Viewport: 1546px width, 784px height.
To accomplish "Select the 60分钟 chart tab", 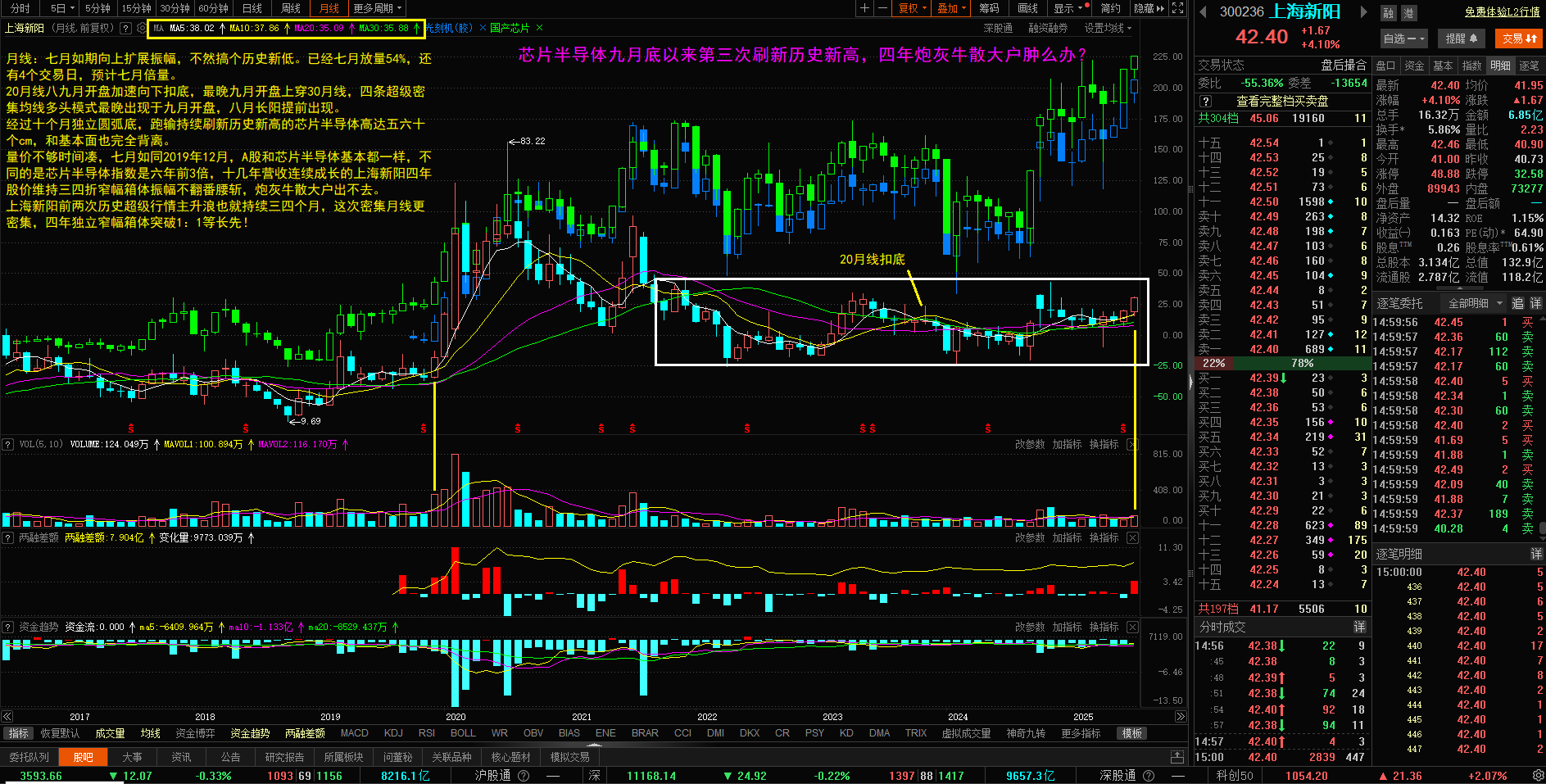I will pyautogui.click(x=213, y=8).
